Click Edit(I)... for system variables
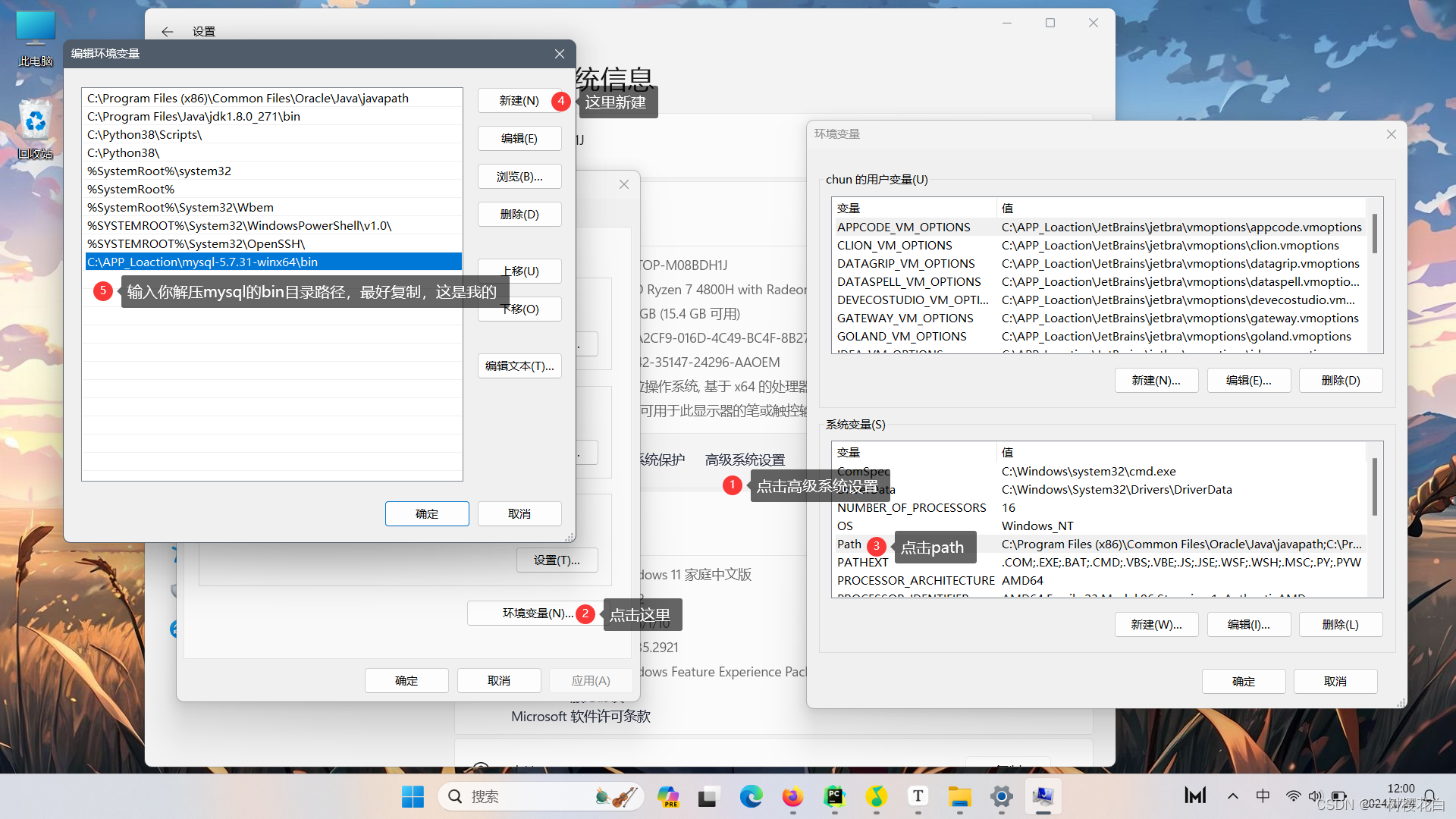 point(1249,625)
